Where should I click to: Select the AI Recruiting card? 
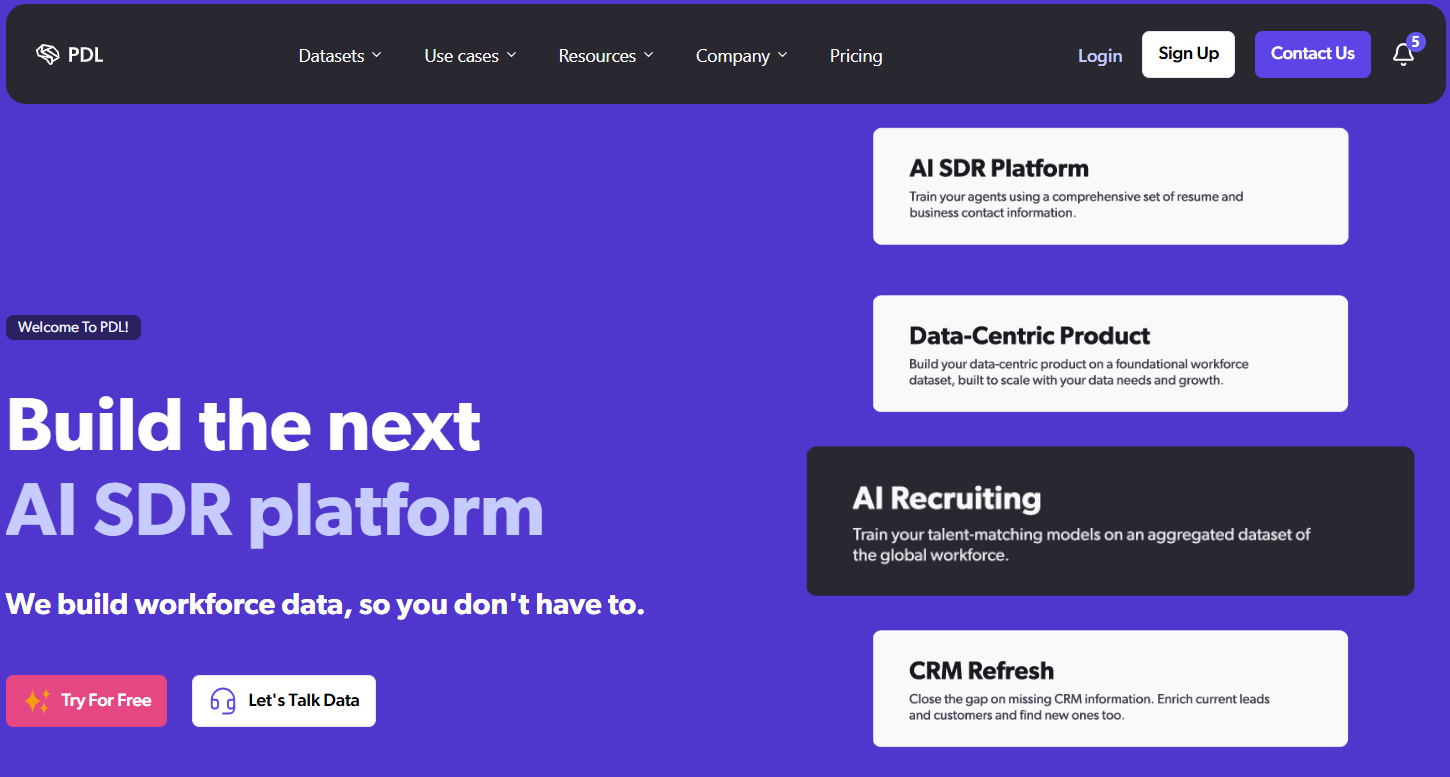tap(1110, 521)
